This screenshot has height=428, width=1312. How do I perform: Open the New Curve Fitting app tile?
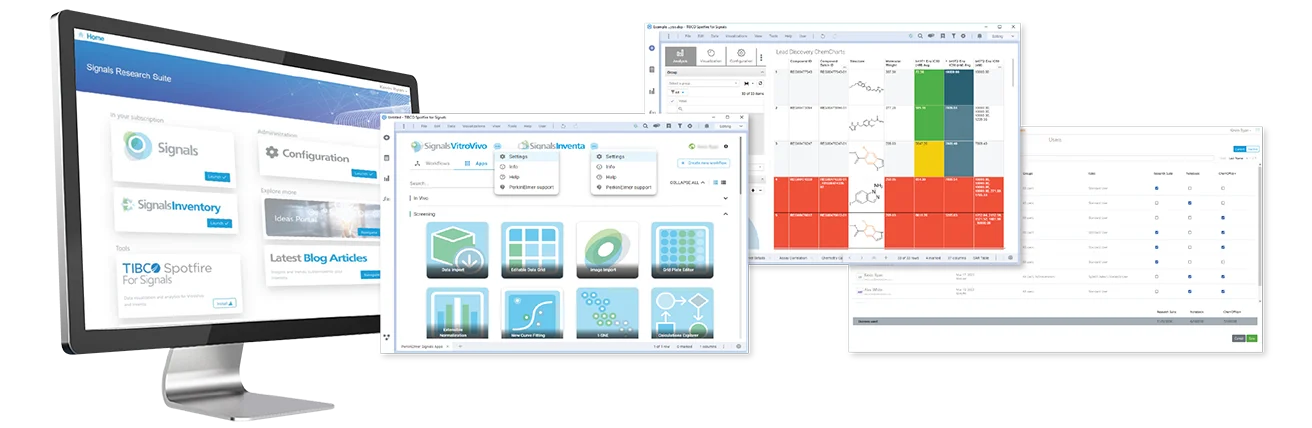pos(532,314)
